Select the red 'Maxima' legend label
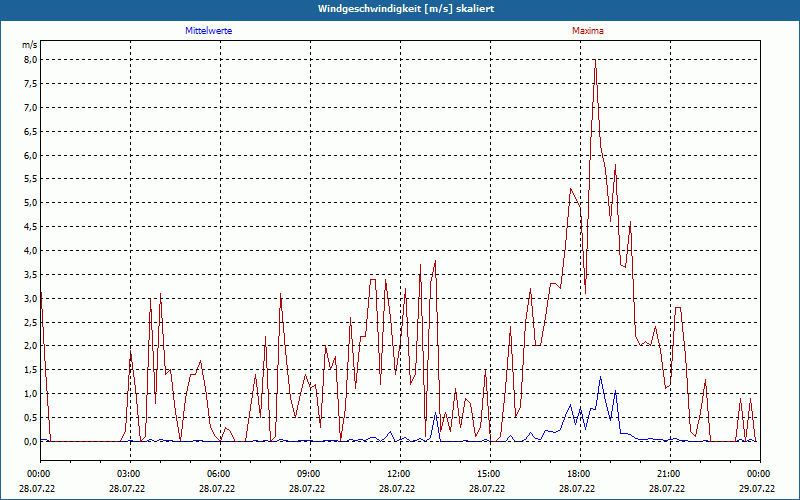 588,31
